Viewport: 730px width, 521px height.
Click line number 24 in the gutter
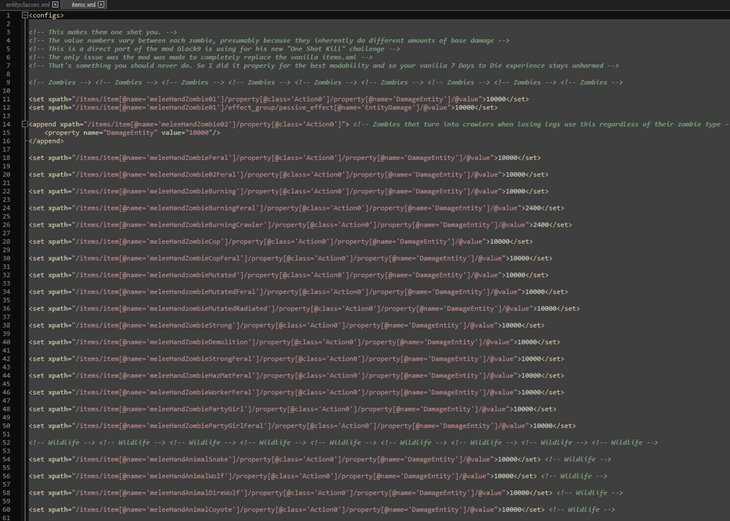8,207
